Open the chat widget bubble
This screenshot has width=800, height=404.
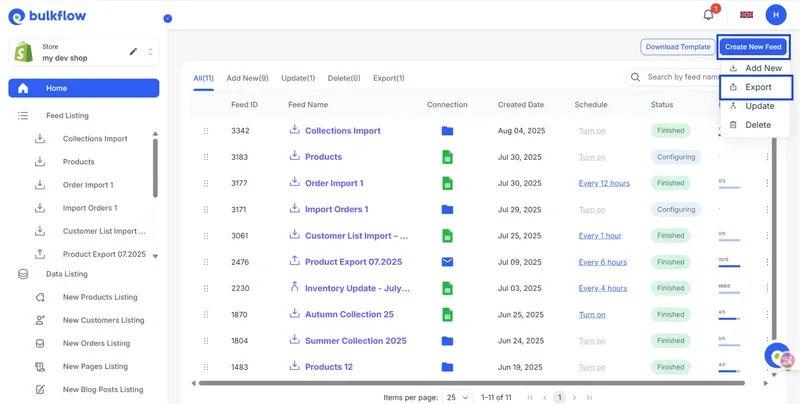coord(778,356)
